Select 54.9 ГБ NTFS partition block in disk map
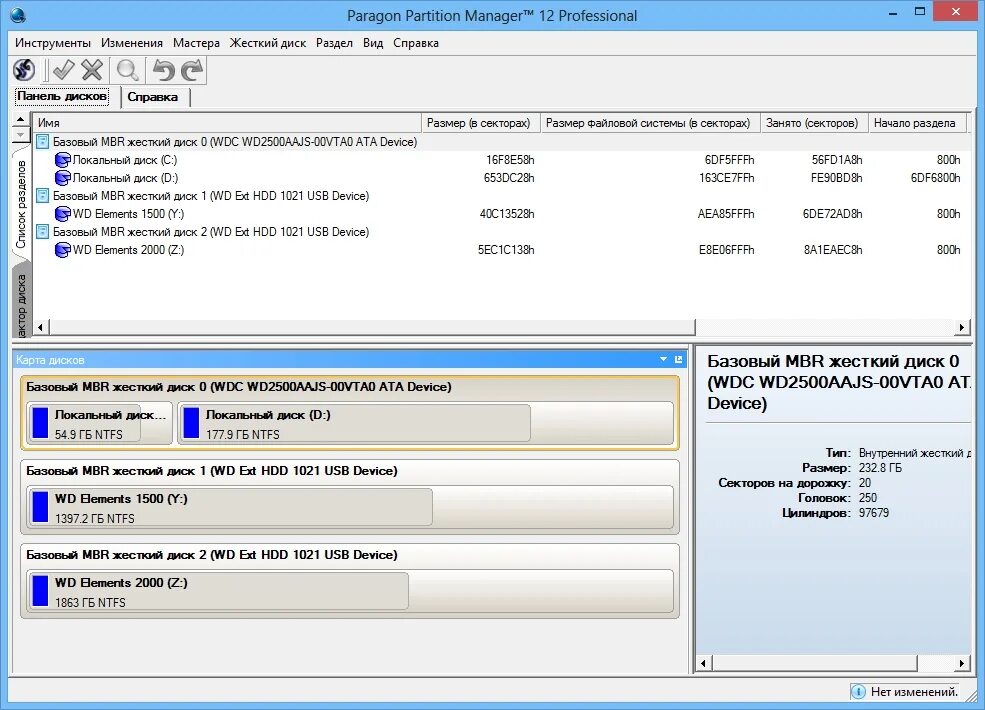 99,423
